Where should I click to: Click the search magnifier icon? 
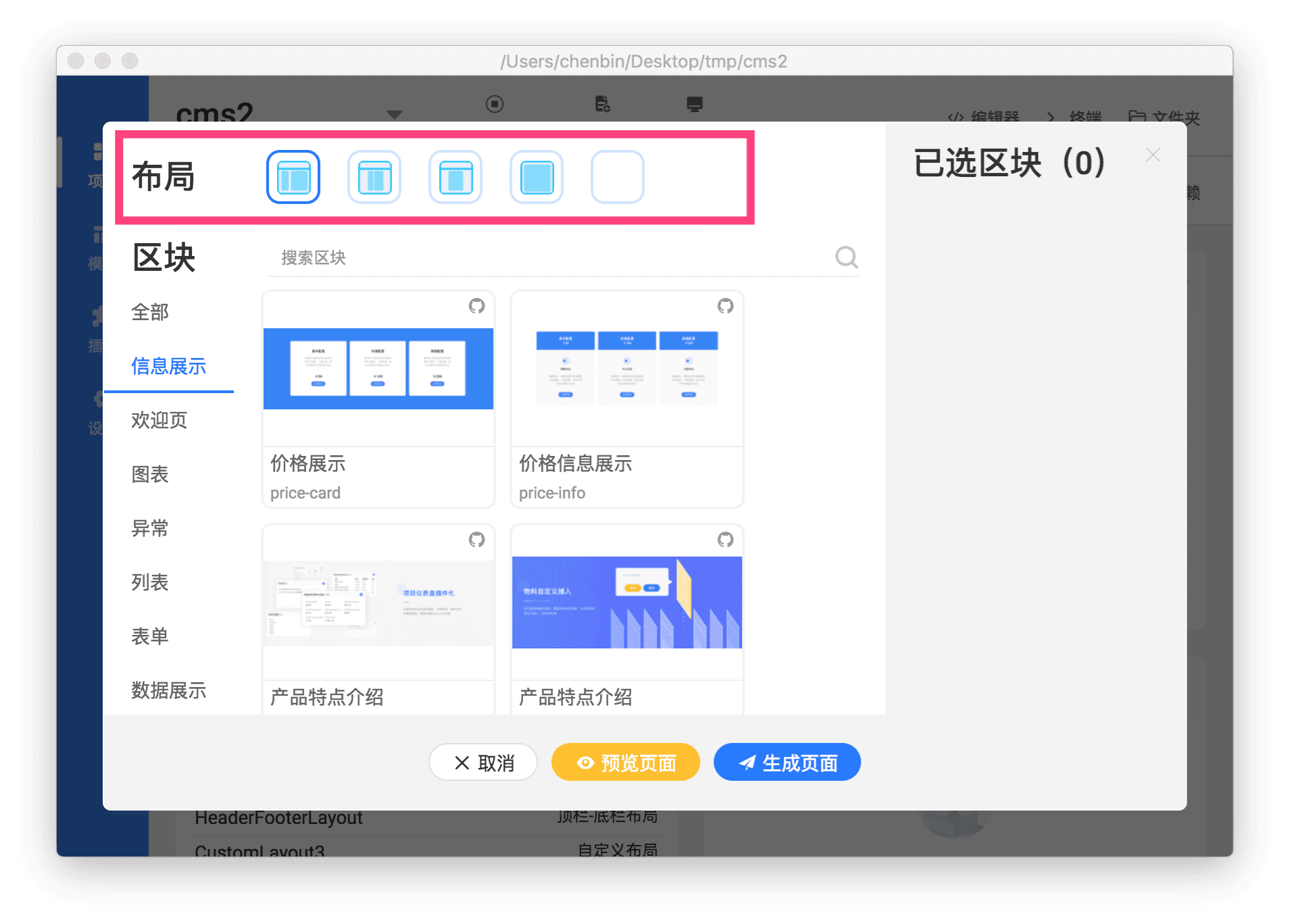846,257
